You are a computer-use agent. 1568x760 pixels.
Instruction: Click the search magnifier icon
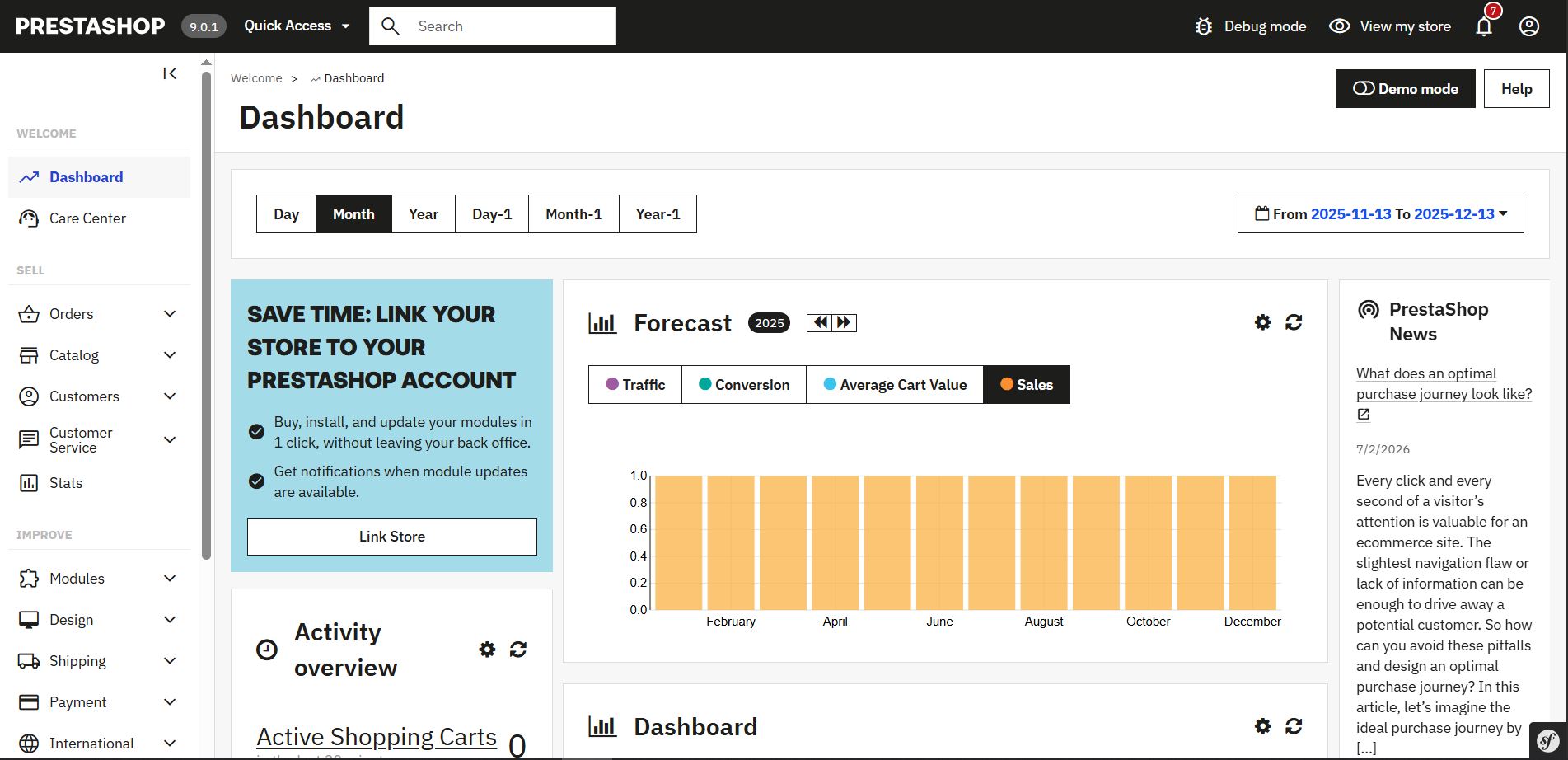coord(391,26)
